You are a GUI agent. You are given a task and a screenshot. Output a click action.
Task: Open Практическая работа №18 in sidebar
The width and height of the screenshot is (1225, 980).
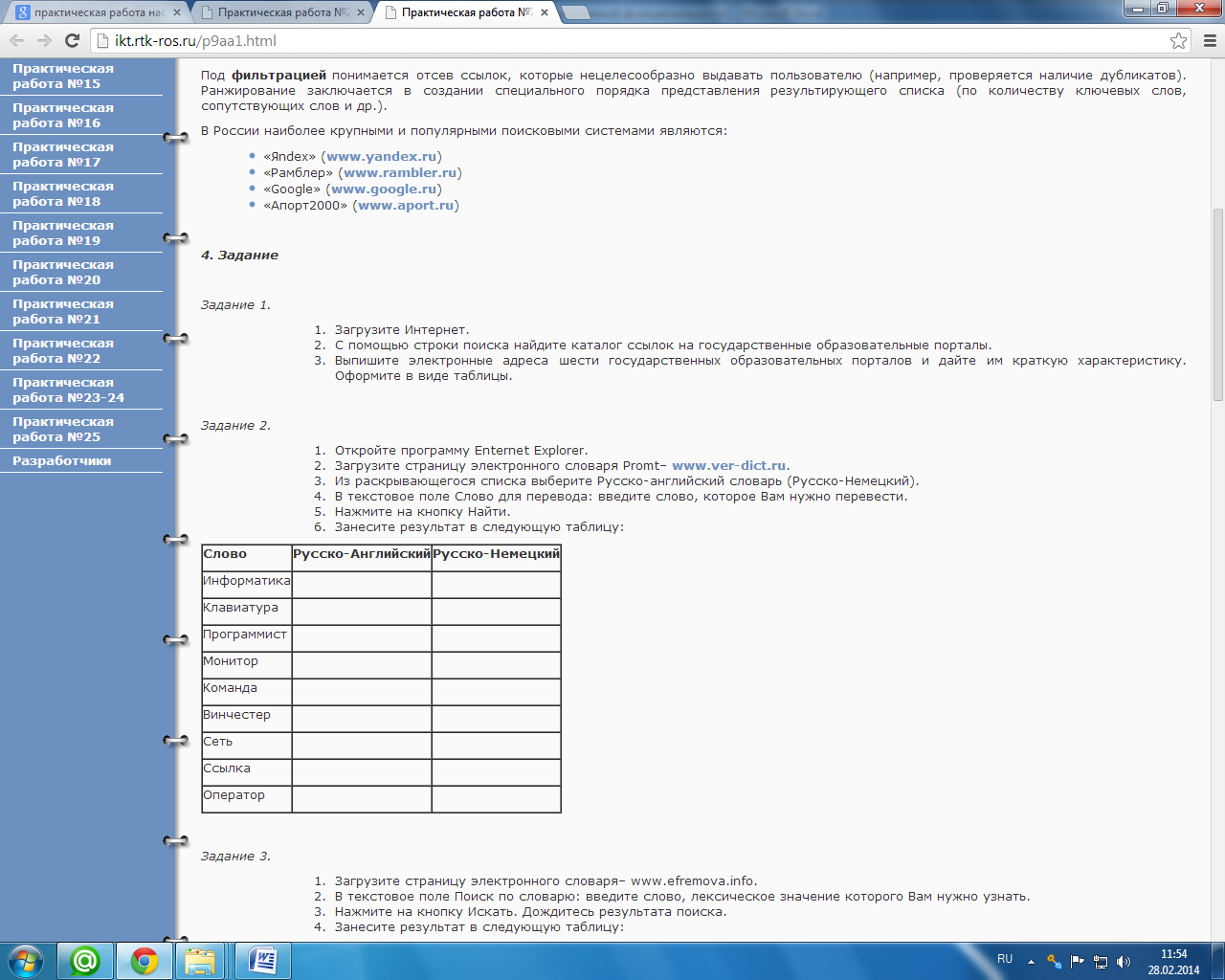(x=63, y=194)
